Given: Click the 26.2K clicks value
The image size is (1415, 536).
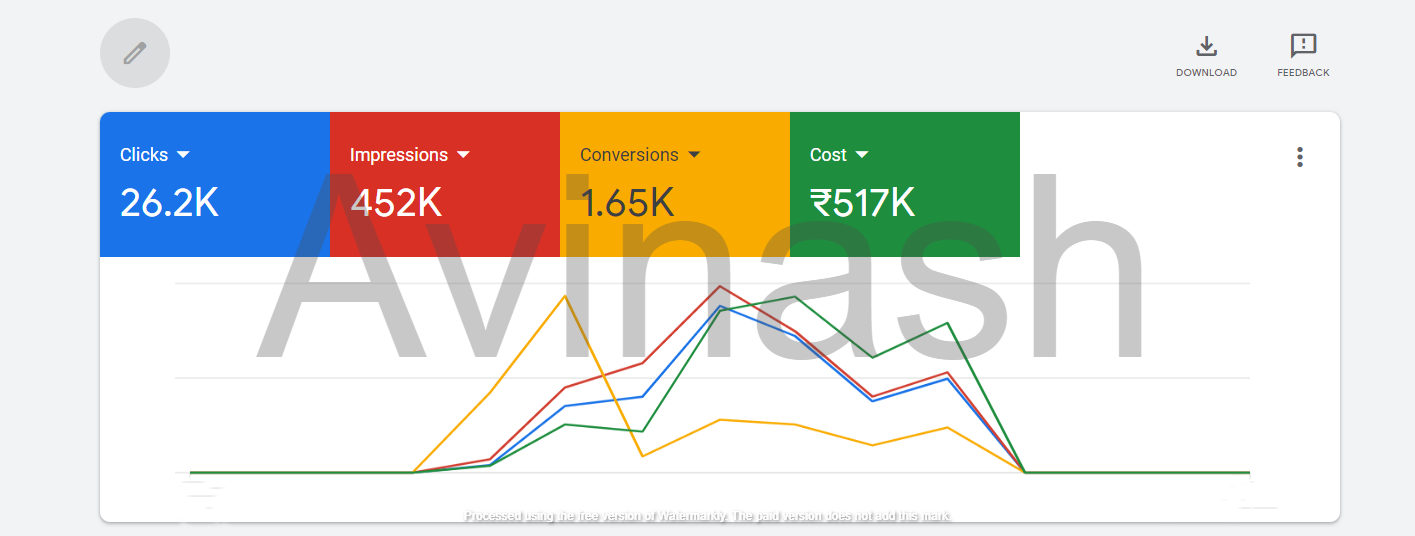Looking at the screenshot, I should (169, 203).
